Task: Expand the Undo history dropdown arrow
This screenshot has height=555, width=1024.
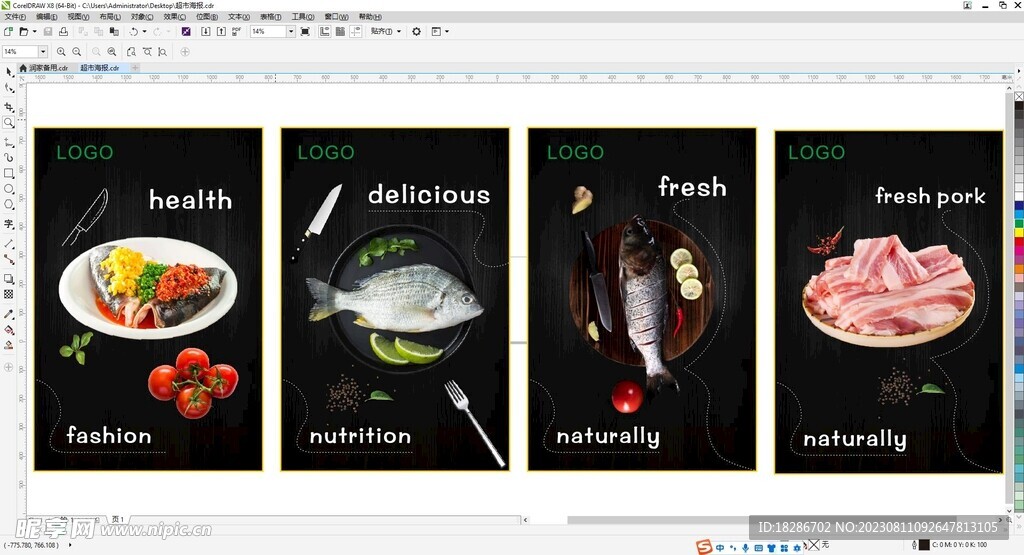Action: tap(144, 32)
